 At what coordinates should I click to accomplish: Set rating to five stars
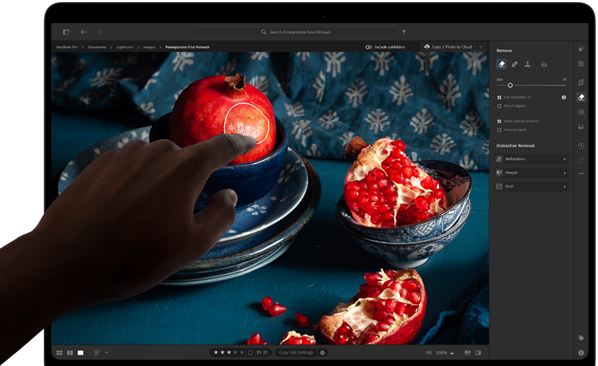(242, 353)
